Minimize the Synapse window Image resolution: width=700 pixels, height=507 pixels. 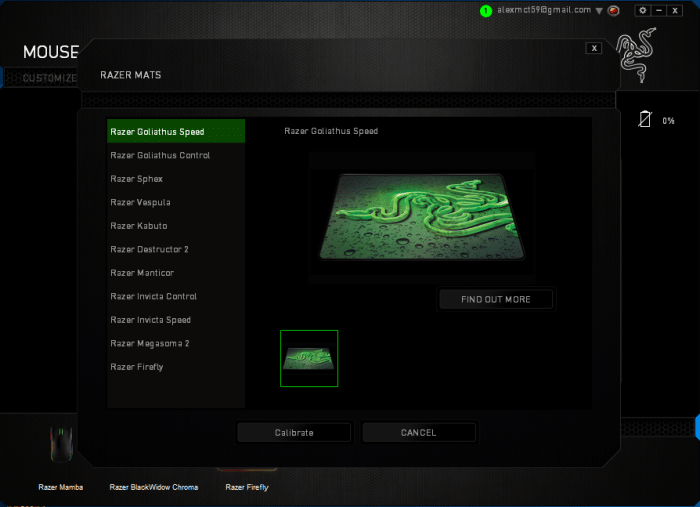click(659, 10)
